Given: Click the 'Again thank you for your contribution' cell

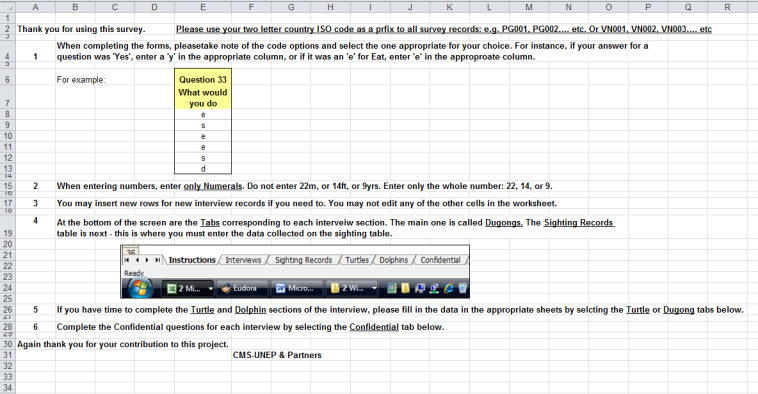Looking at the screenshot, I should tap(123, 344).
